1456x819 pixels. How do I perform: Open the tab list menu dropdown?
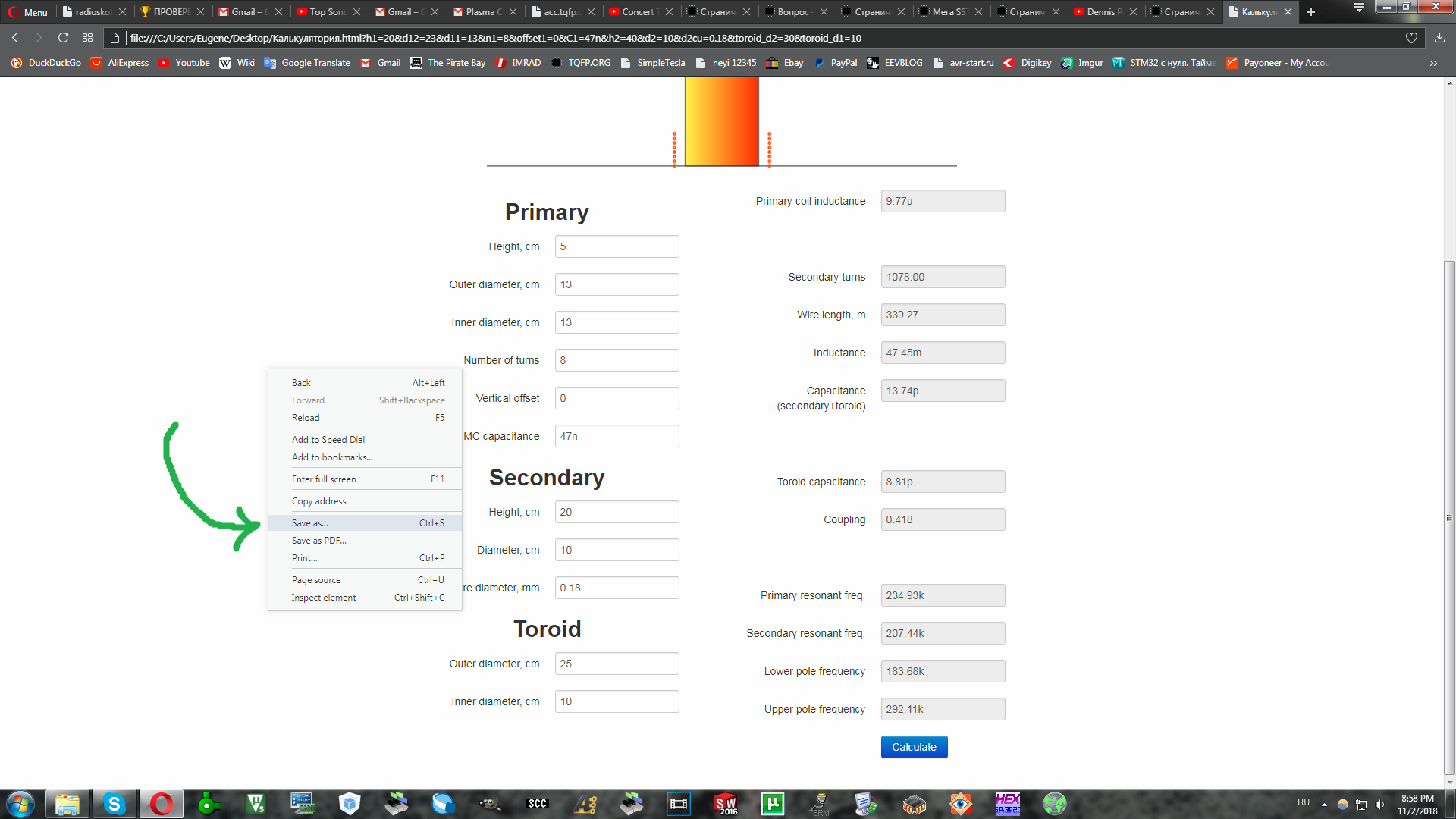(x=1359, y=8)
